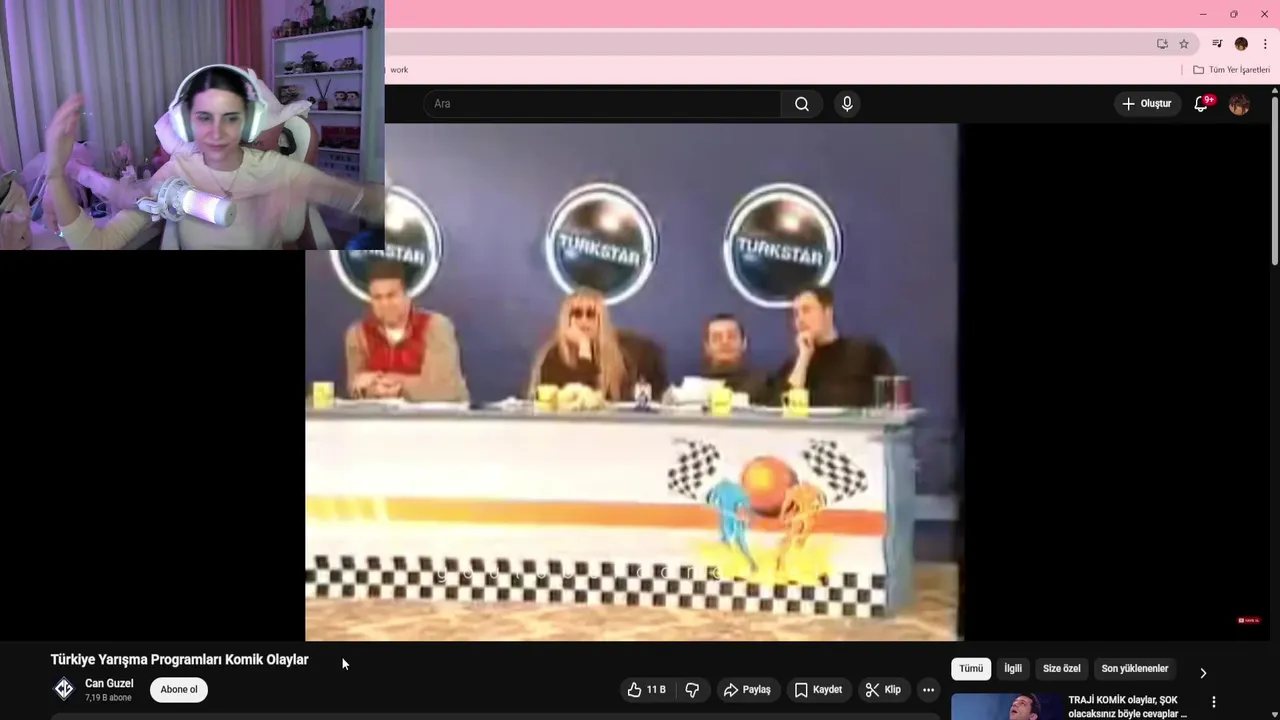Like the video with 11 B likes
Screen dimensions: 1280x720
646,690
